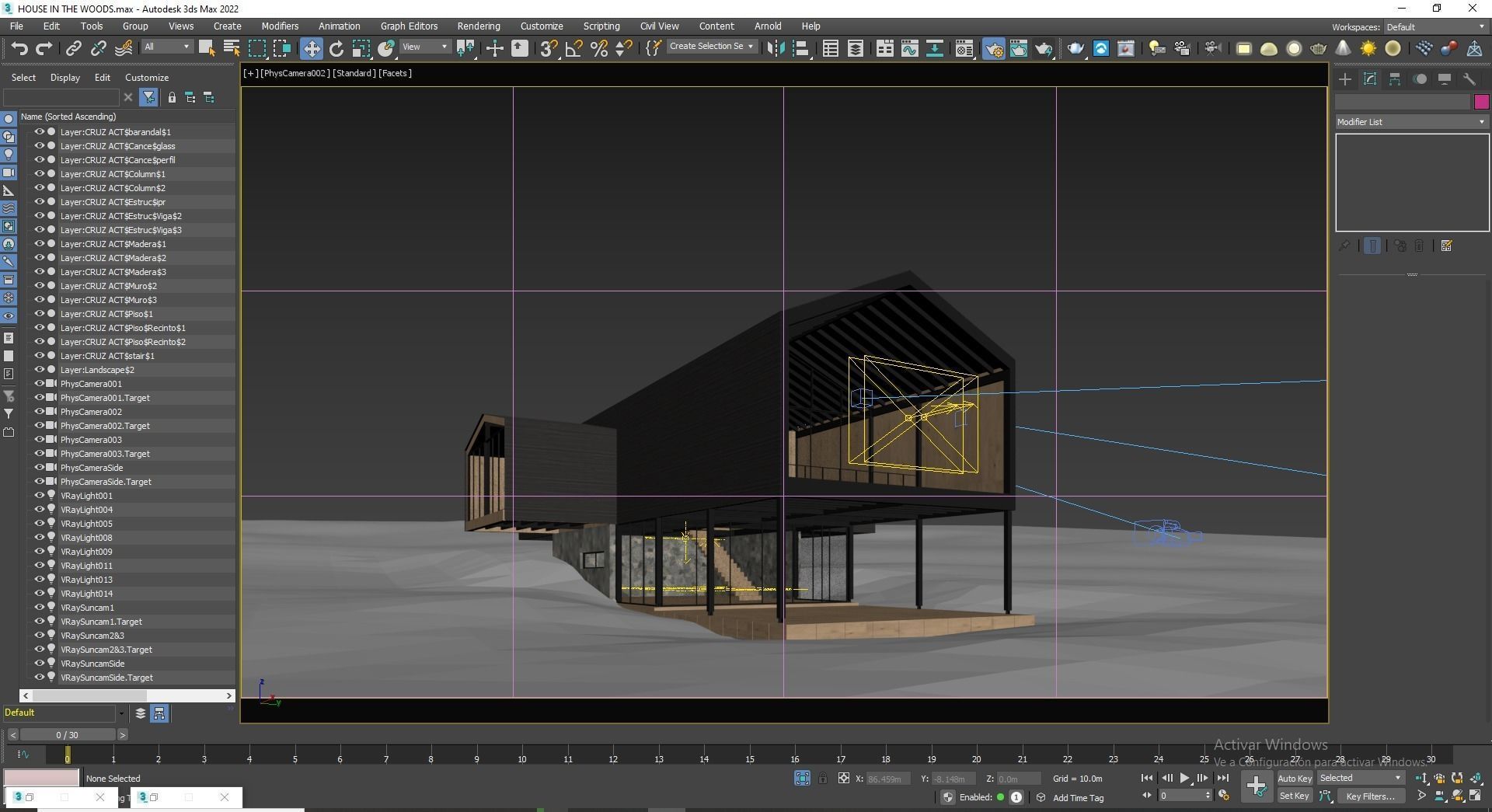Viewport: 1492px width, 812px height.
Task: Open the Motion command panel tab
Action: 1420,79
